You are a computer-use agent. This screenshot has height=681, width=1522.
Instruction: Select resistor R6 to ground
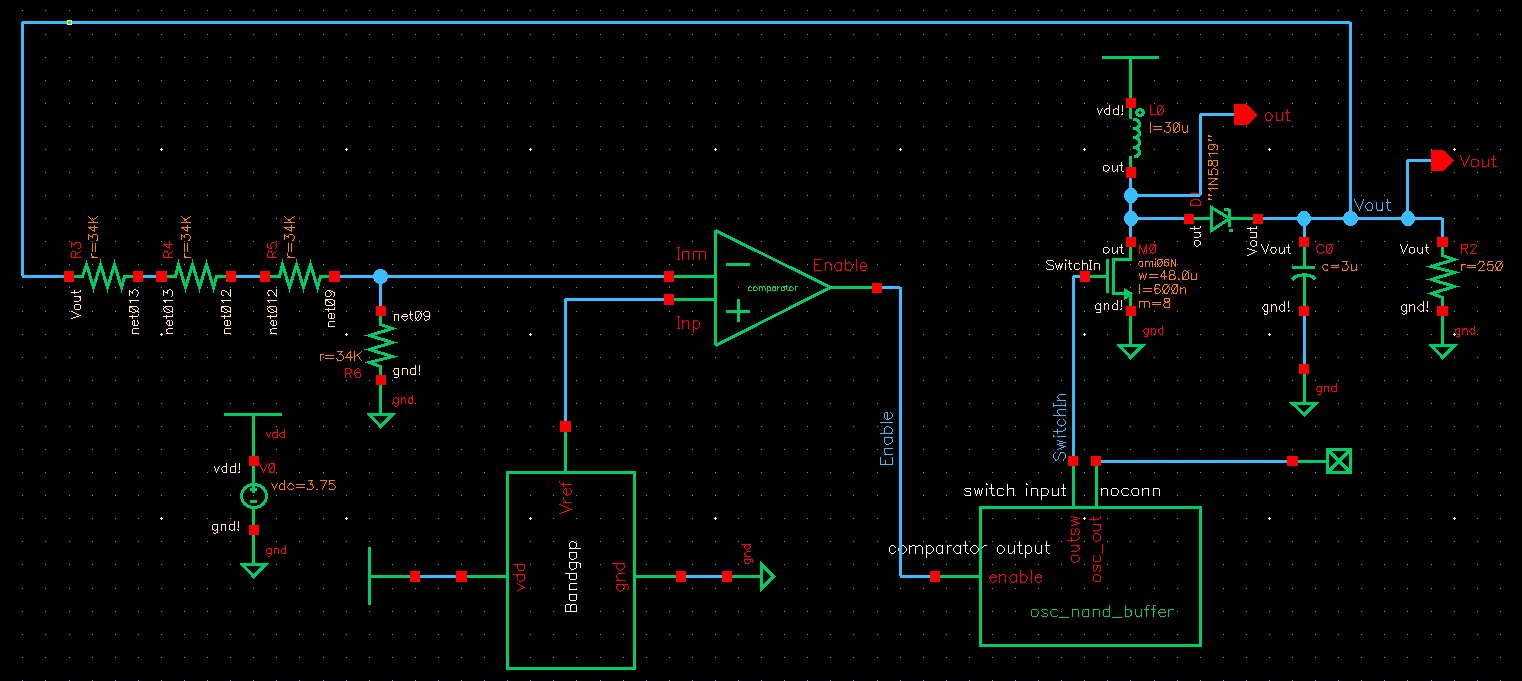[380, 346]
